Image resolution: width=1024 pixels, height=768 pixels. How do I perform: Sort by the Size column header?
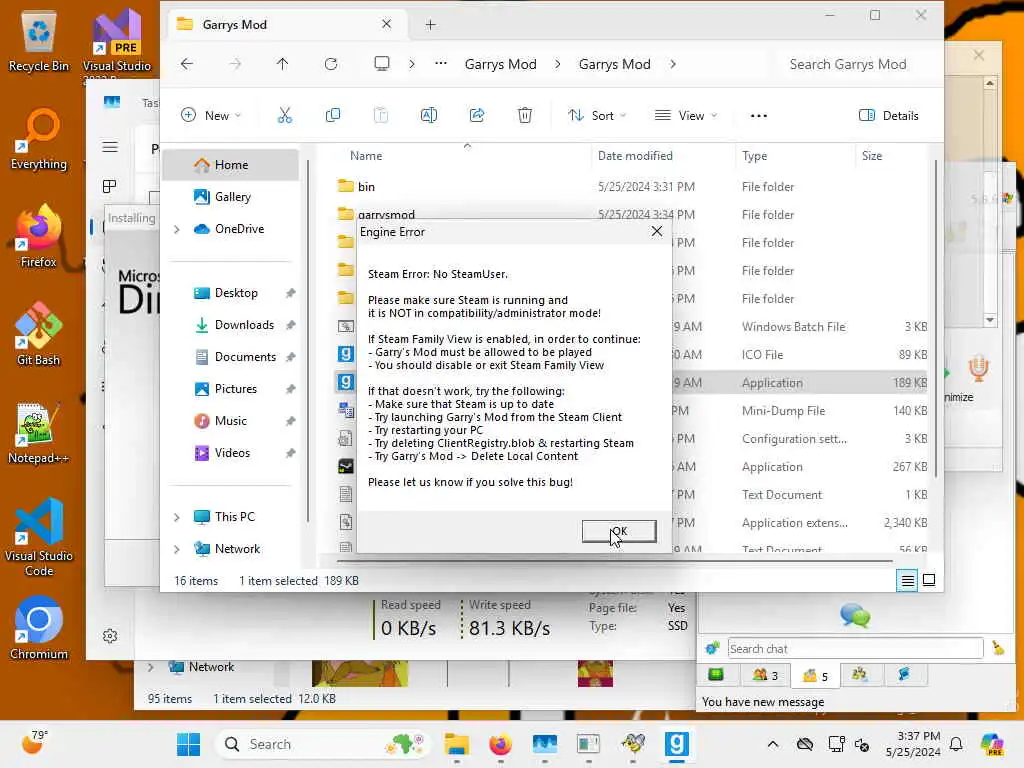[872, 155]
